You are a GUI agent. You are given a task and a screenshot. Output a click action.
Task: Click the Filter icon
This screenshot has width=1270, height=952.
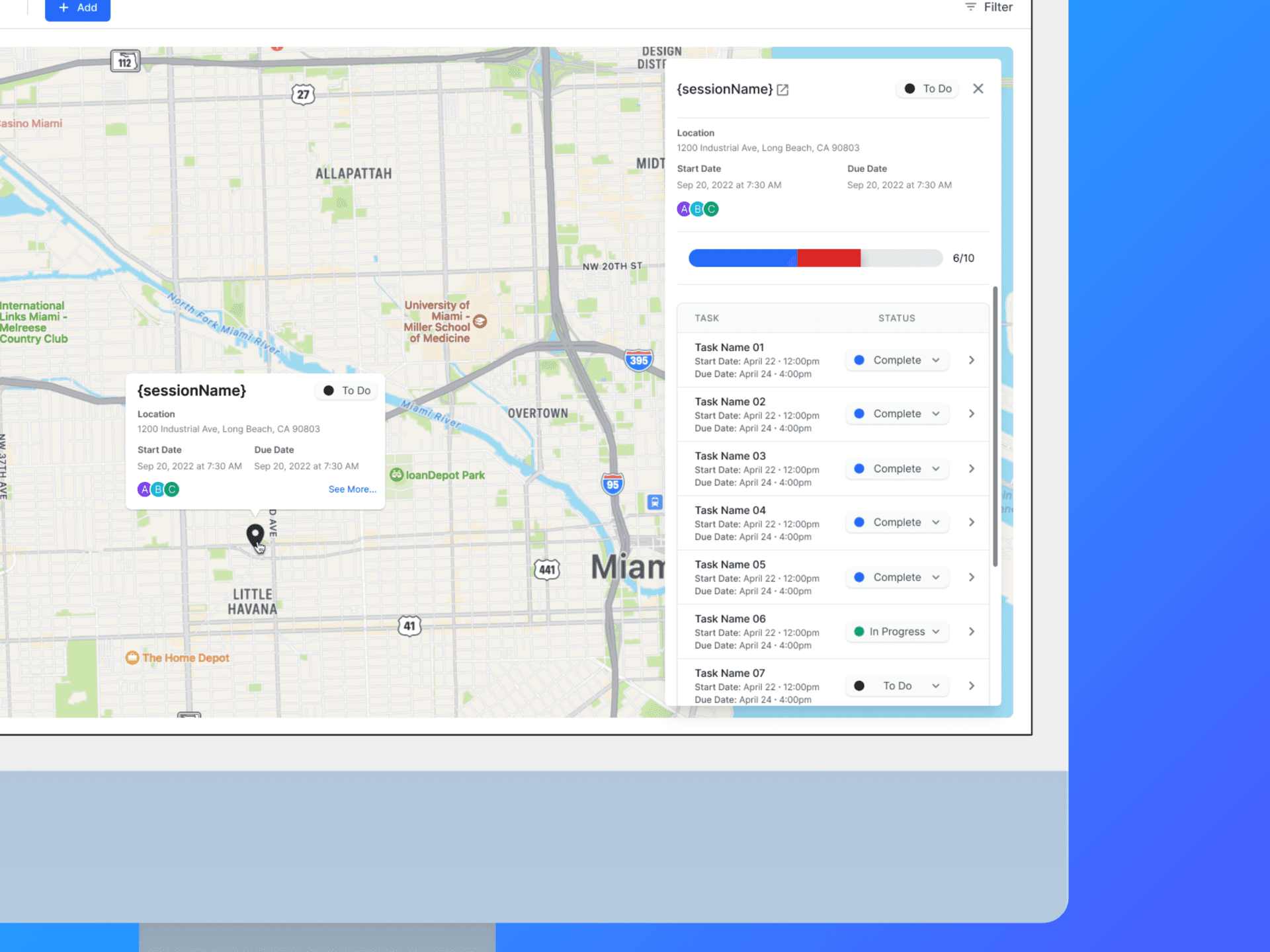(x=970, y=7)
